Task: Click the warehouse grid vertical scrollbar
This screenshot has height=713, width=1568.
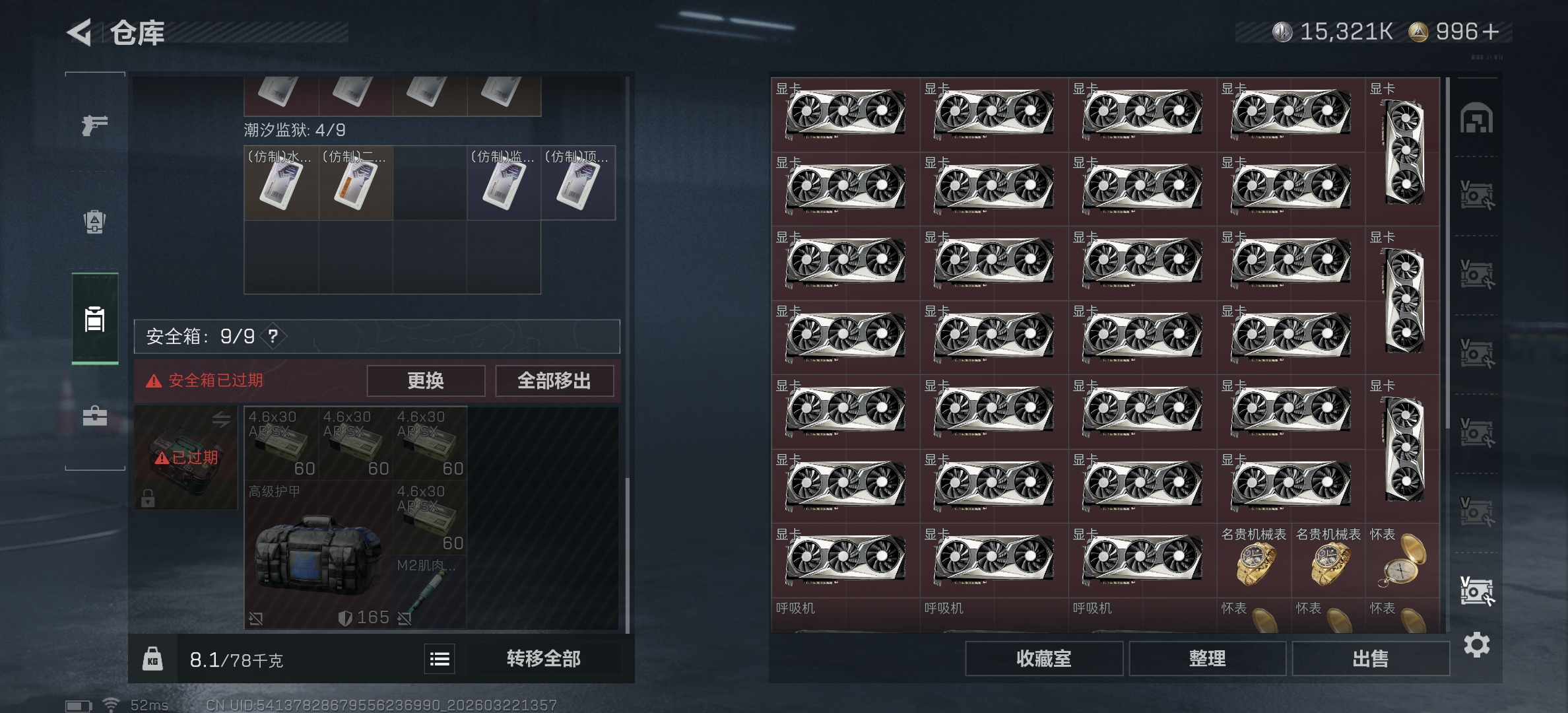Action: point(1447,254)
